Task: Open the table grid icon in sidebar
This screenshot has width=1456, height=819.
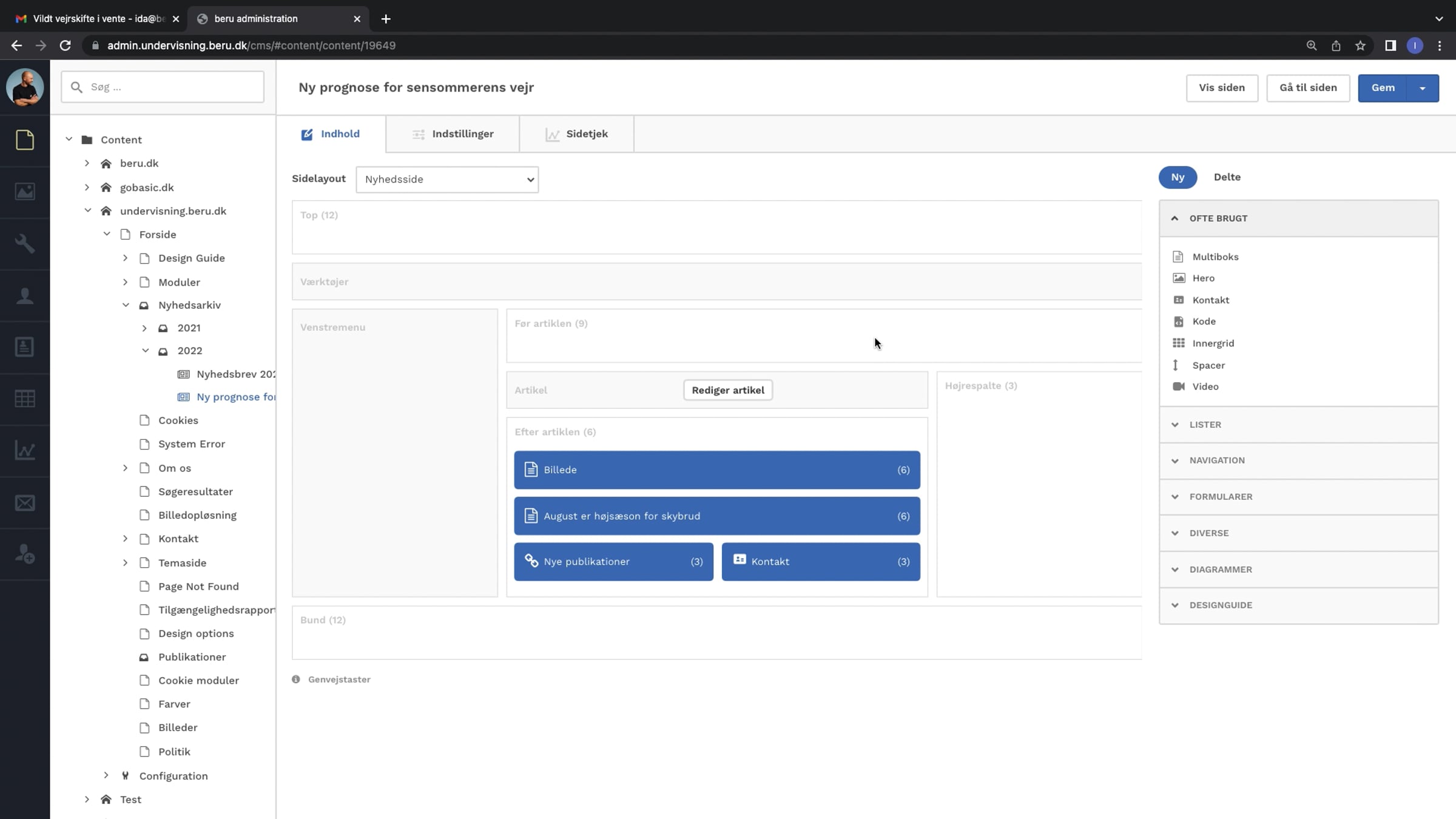Action: point(25,399)
